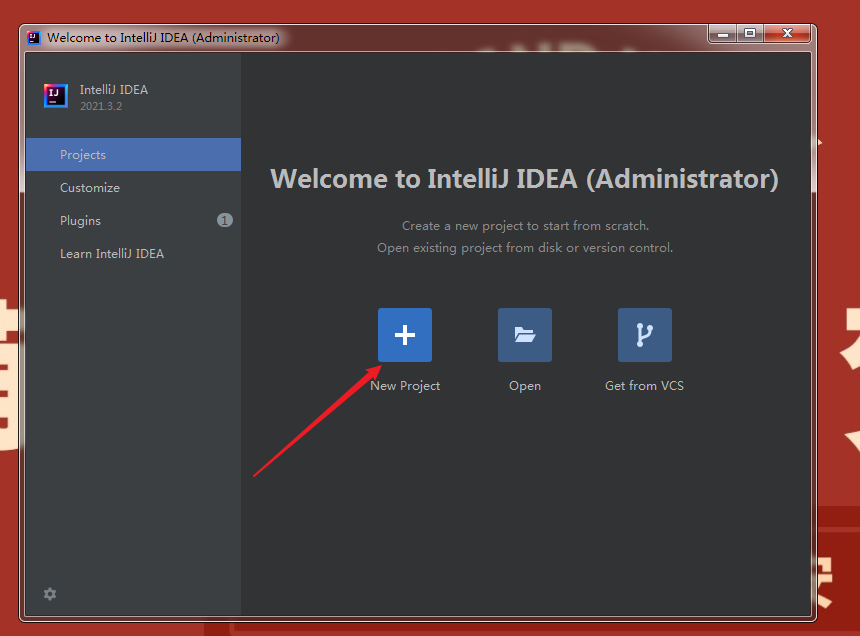Image resolution: width=860 pixels, height=636 pixels.
Task: Open the settings gear at bottom left
Action: pyautogui.click(x=50, y=594)
